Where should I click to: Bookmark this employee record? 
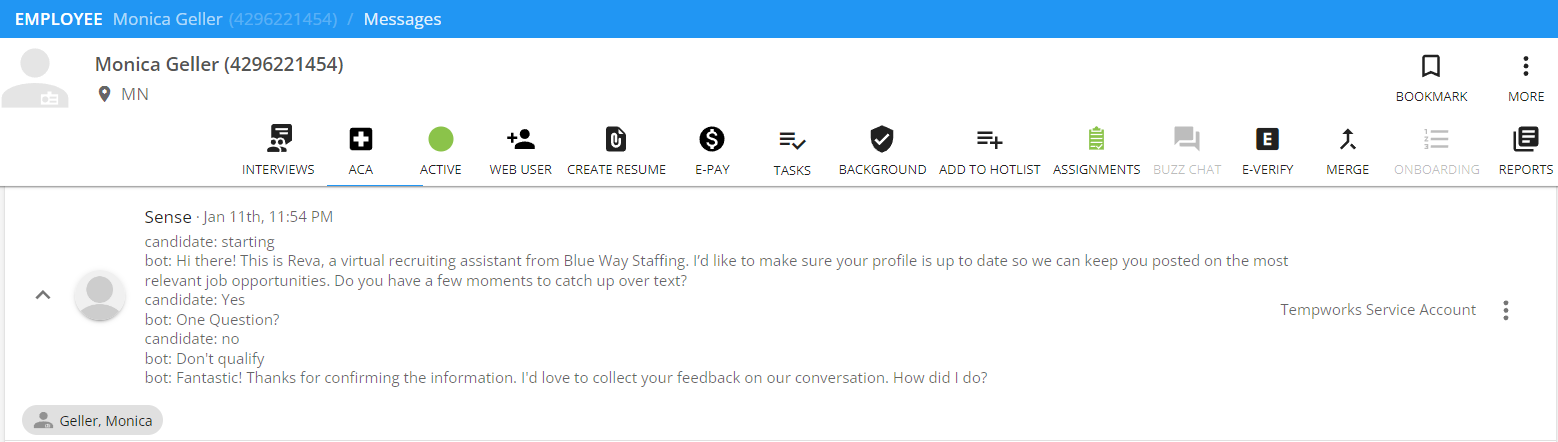point(1431,67)
